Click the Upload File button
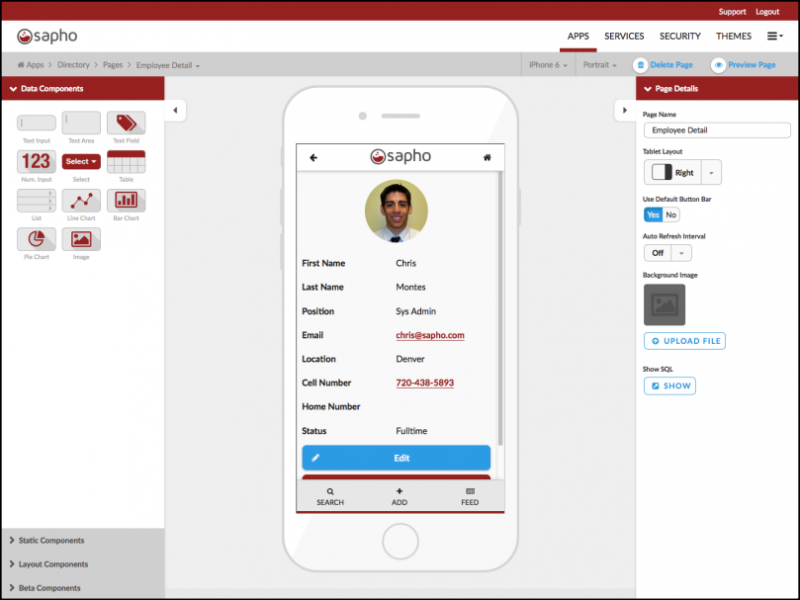The height and width of the screenshot is (600, 800). [x=685, y=341]
